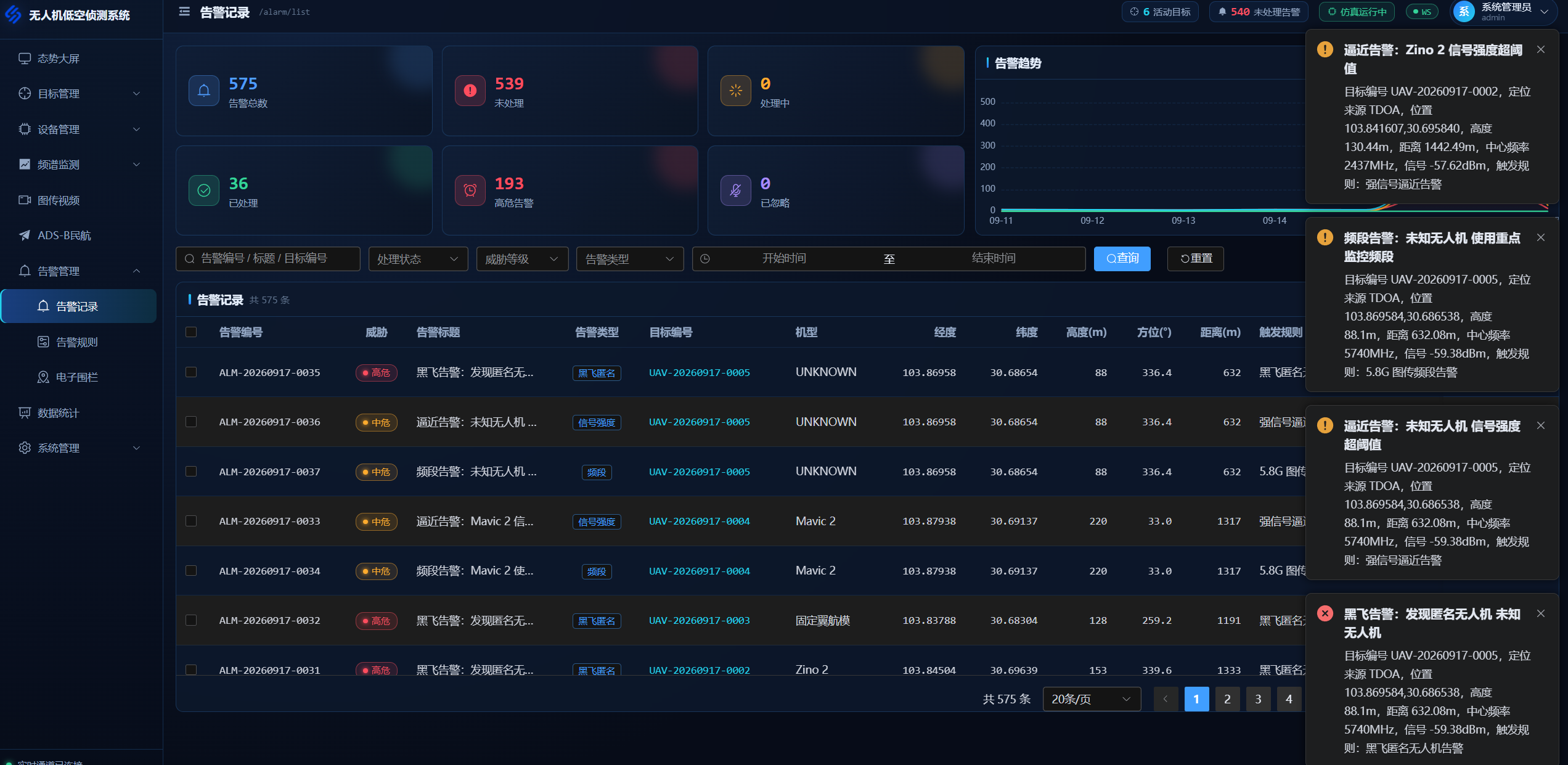Open the 电子围栏 submenu item
The width and height of the screenshot is (1568, 765).
[x=81, y=377]
